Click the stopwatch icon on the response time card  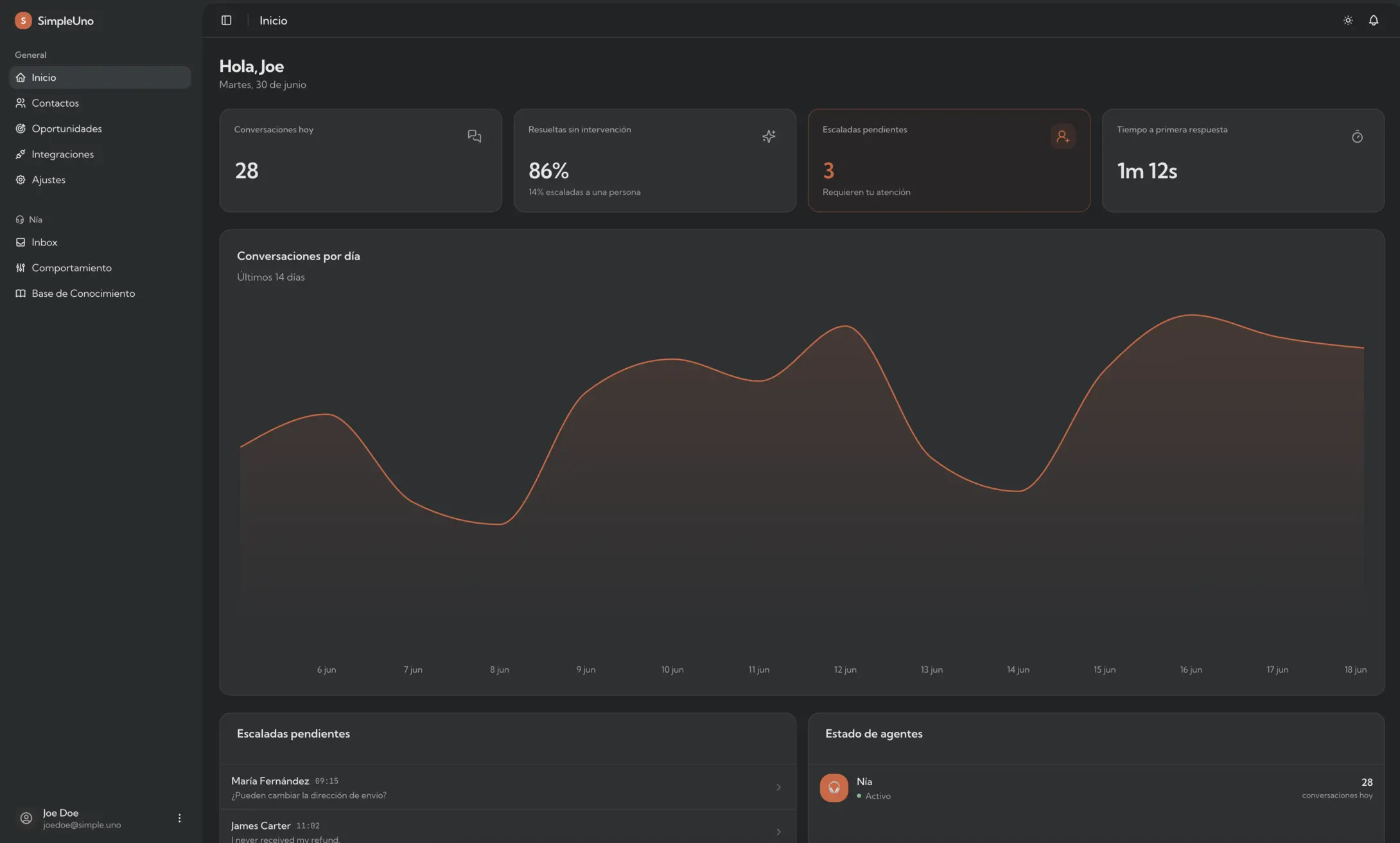[x=1357, y=136]
